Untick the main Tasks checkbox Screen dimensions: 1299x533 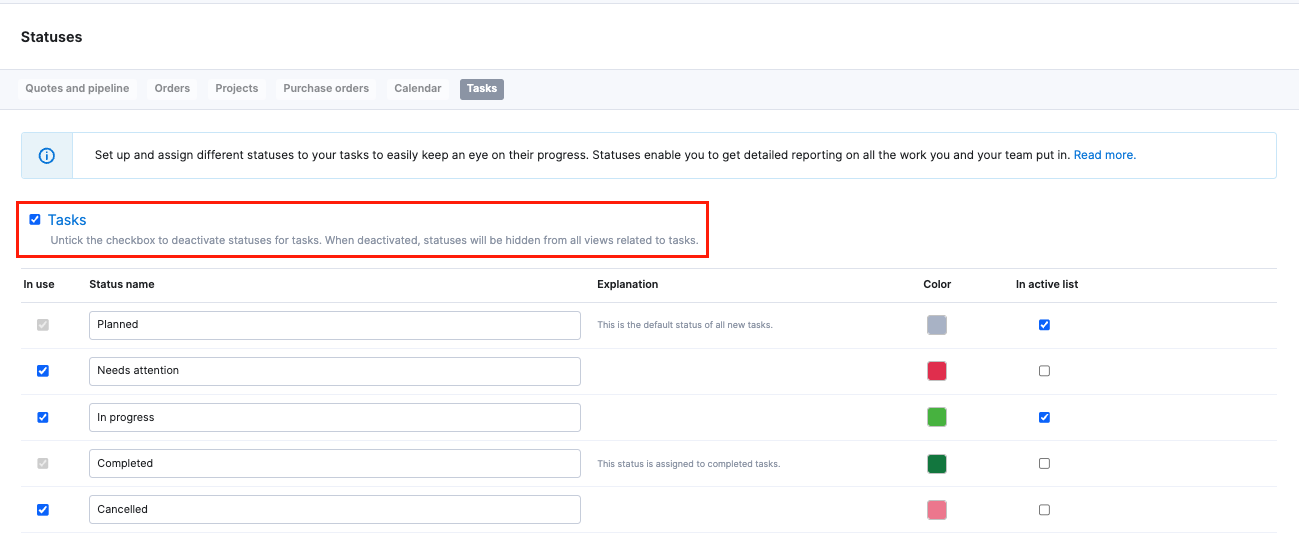(x=35, y=220)
